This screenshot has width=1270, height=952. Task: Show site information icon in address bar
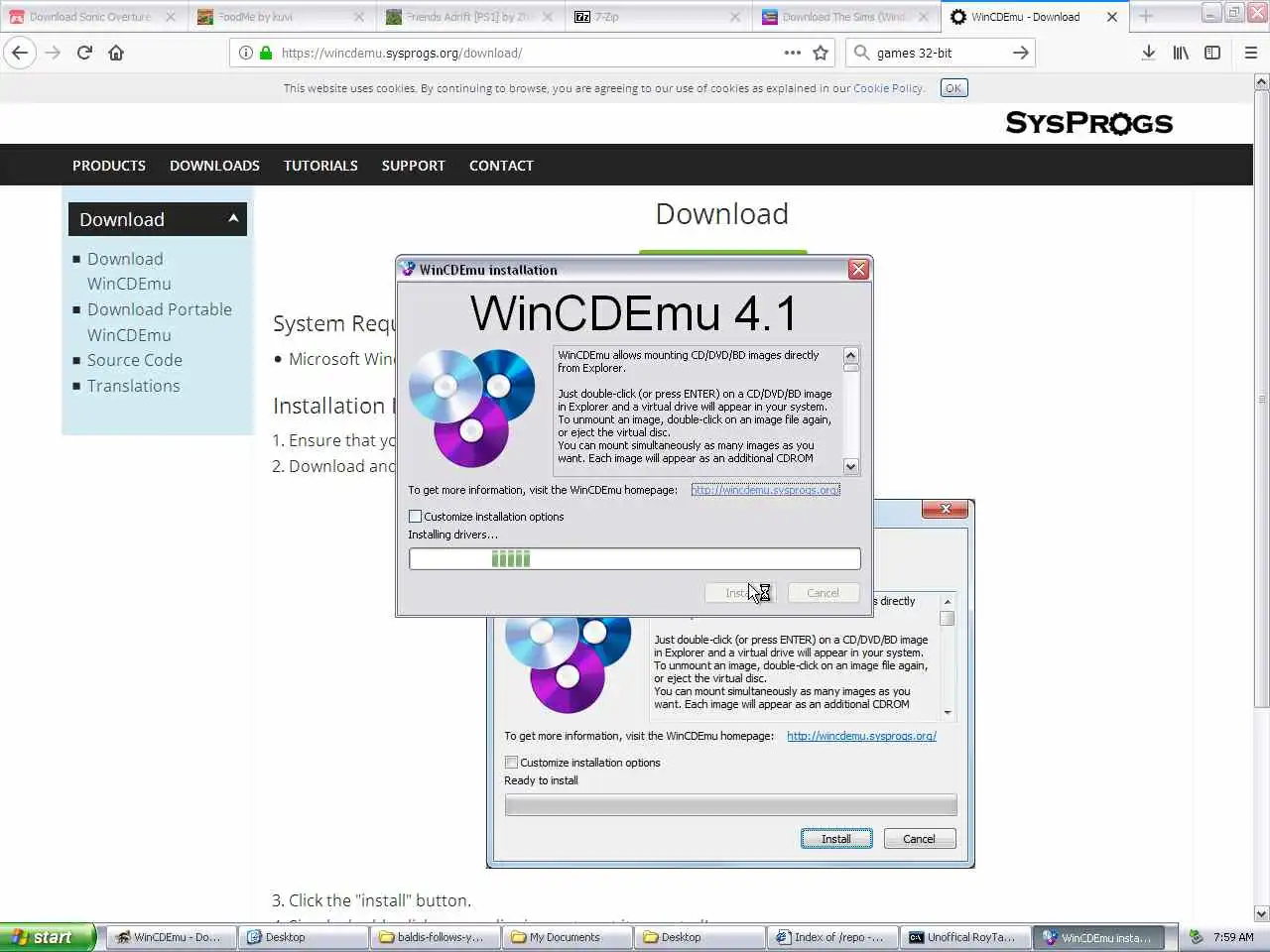[245, 53]
